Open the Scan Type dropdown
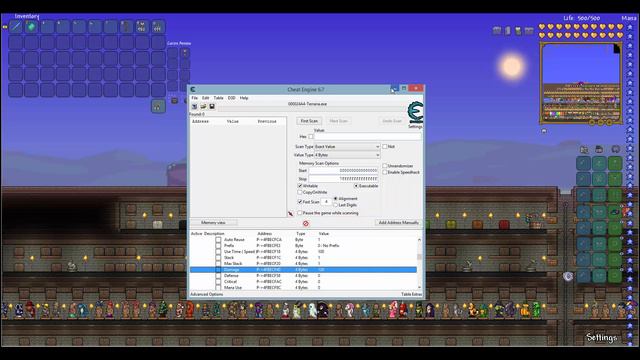 coord(347,146)
